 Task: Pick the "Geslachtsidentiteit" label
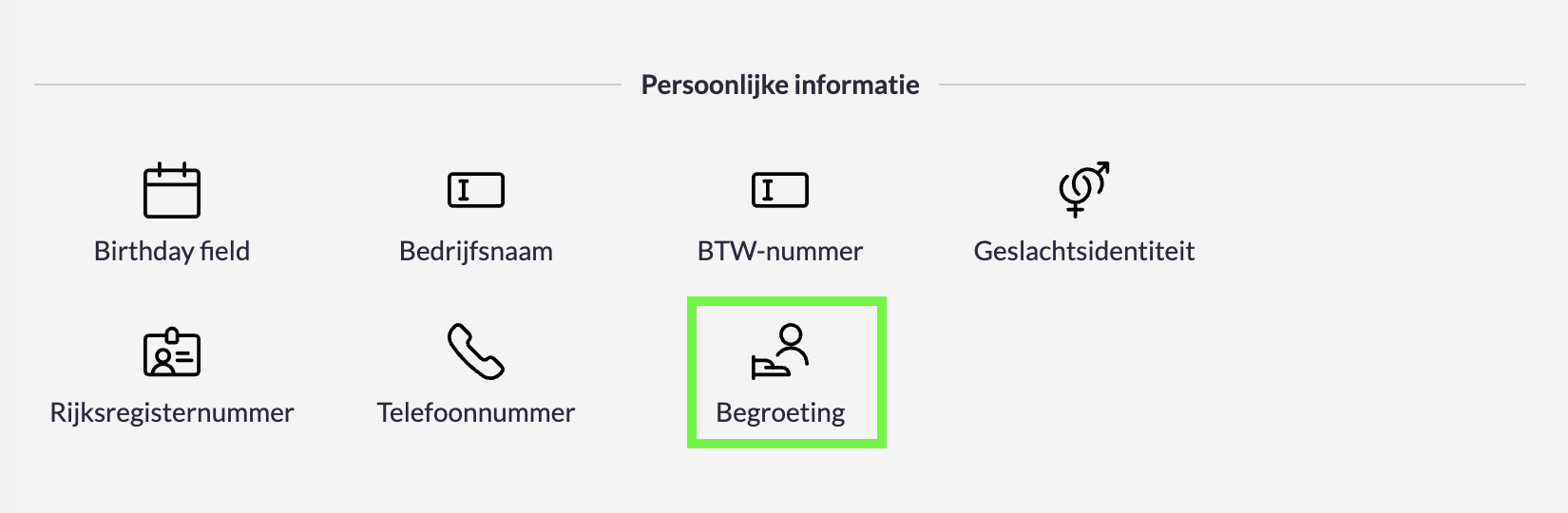click(x=1084, y=251)
